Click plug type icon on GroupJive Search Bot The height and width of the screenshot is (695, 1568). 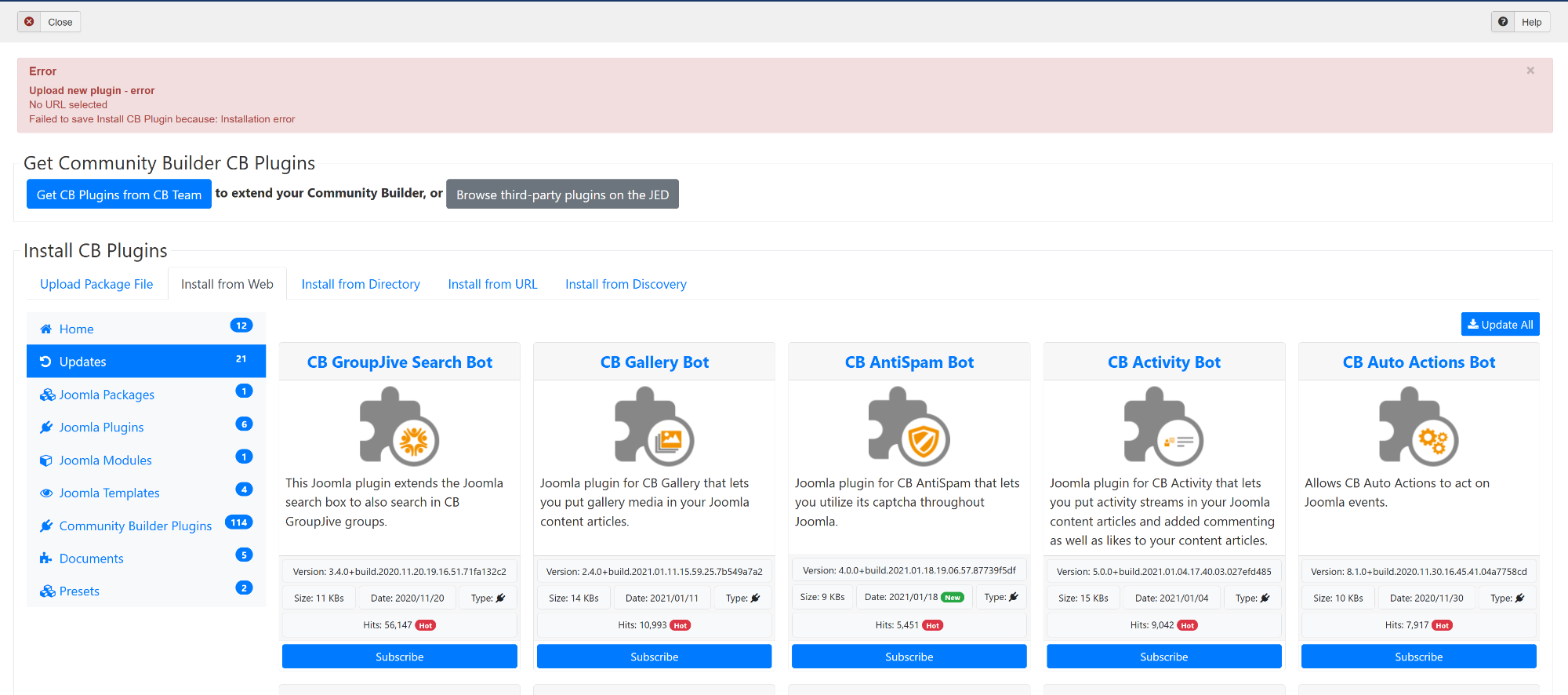coord(501,598)
